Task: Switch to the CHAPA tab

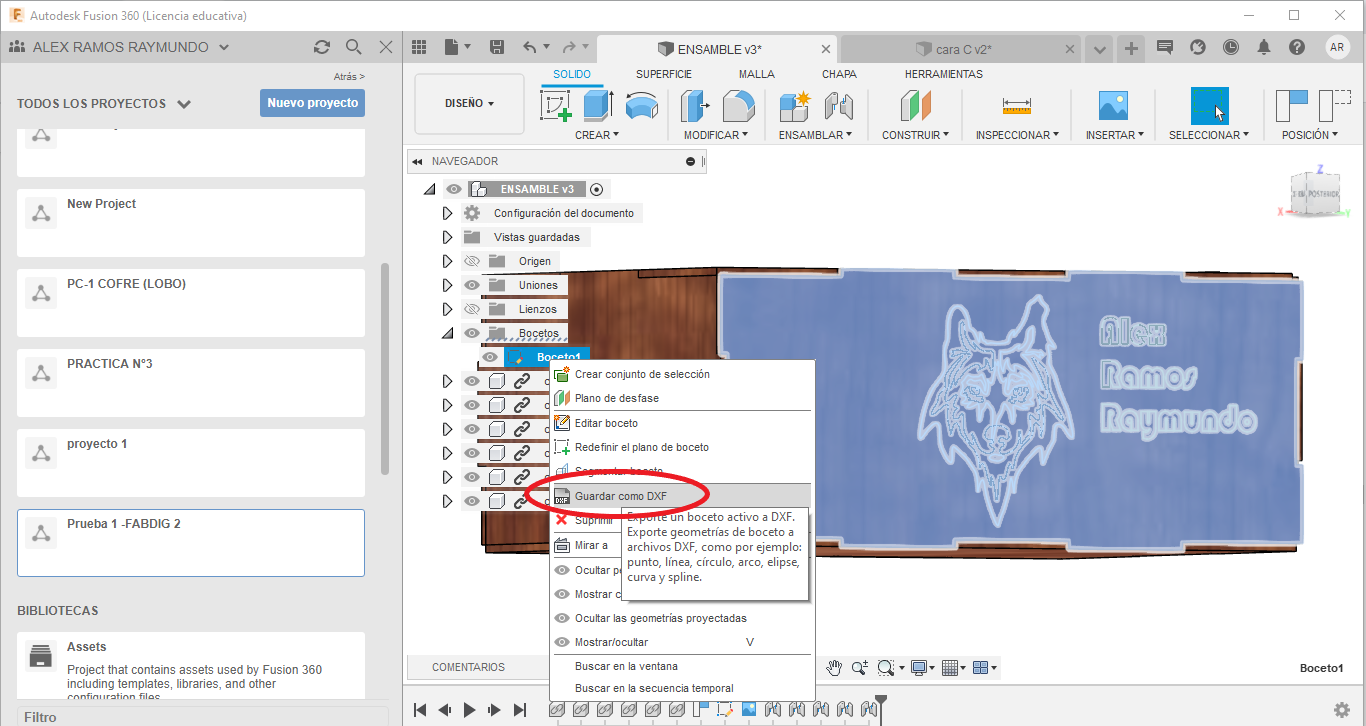Action: [x=839, y=74]
